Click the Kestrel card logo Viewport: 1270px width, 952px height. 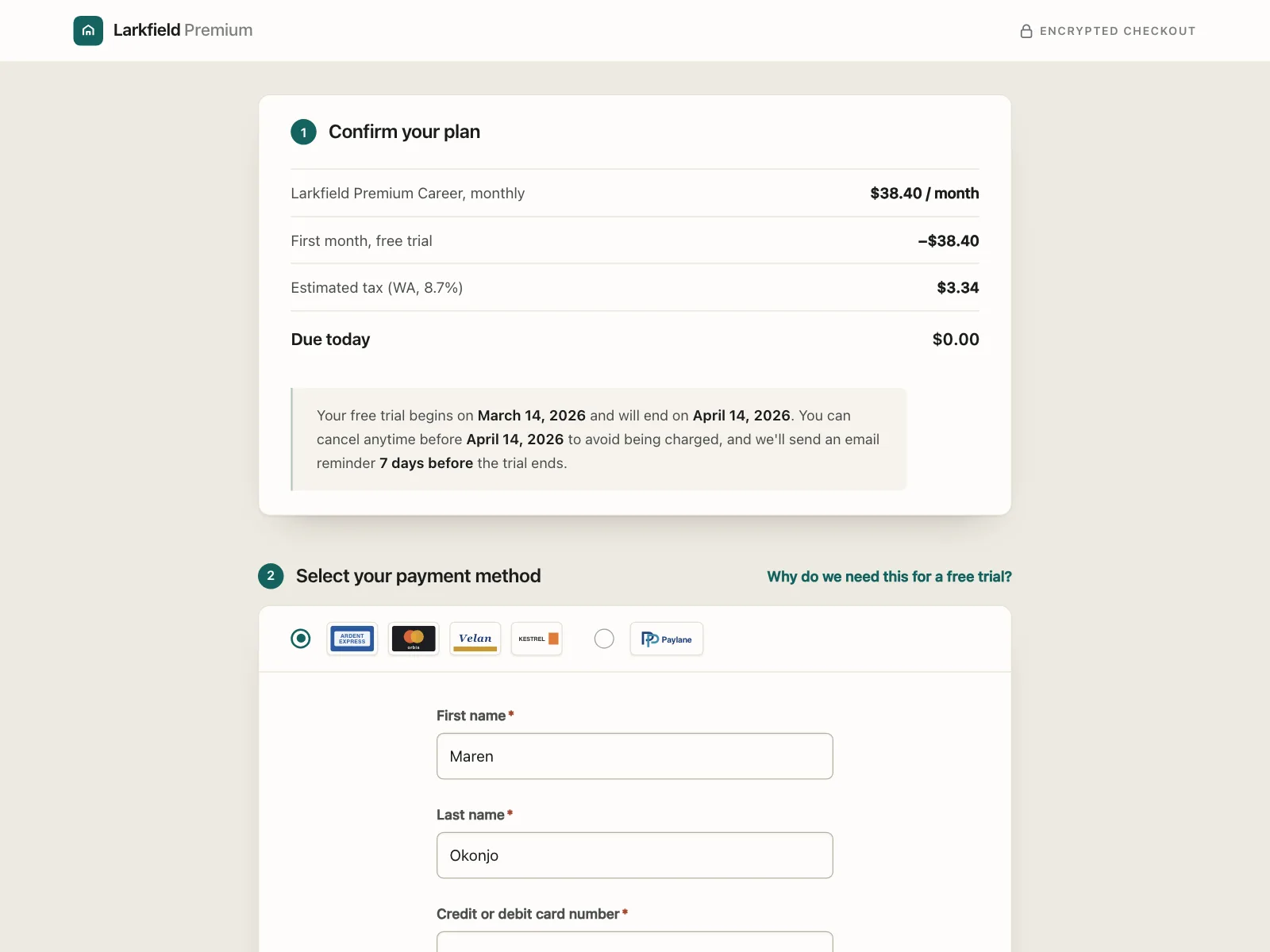coord(537,639)
